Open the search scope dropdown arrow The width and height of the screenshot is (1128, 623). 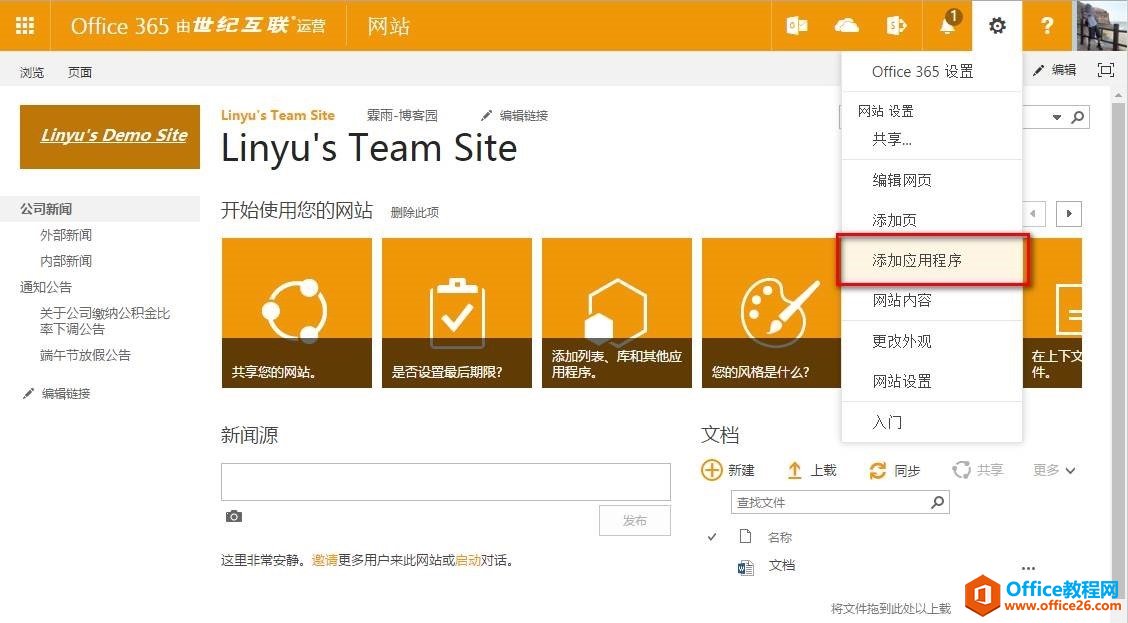click(x=1057, y=118)
